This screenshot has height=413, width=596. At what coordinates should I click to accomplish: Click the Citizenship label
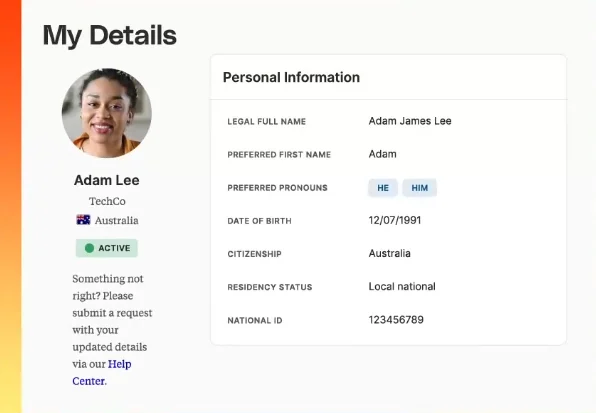tap(254, 254)
